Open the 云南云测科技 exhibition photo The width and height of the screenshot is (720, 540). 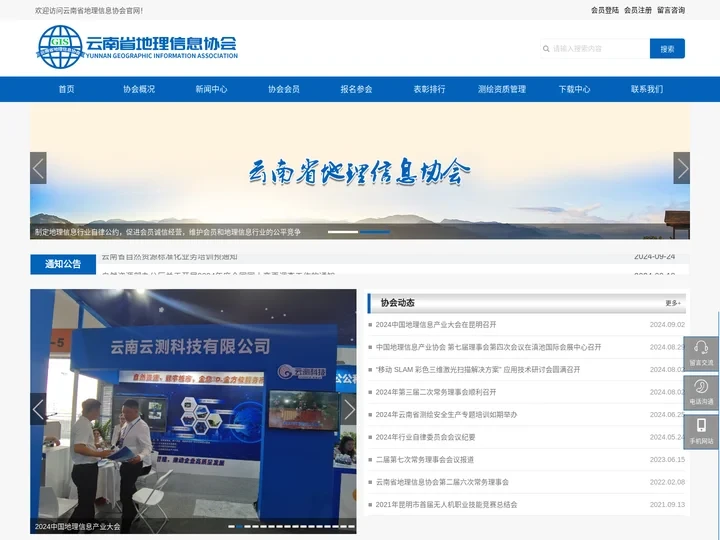tap(193, 411)
